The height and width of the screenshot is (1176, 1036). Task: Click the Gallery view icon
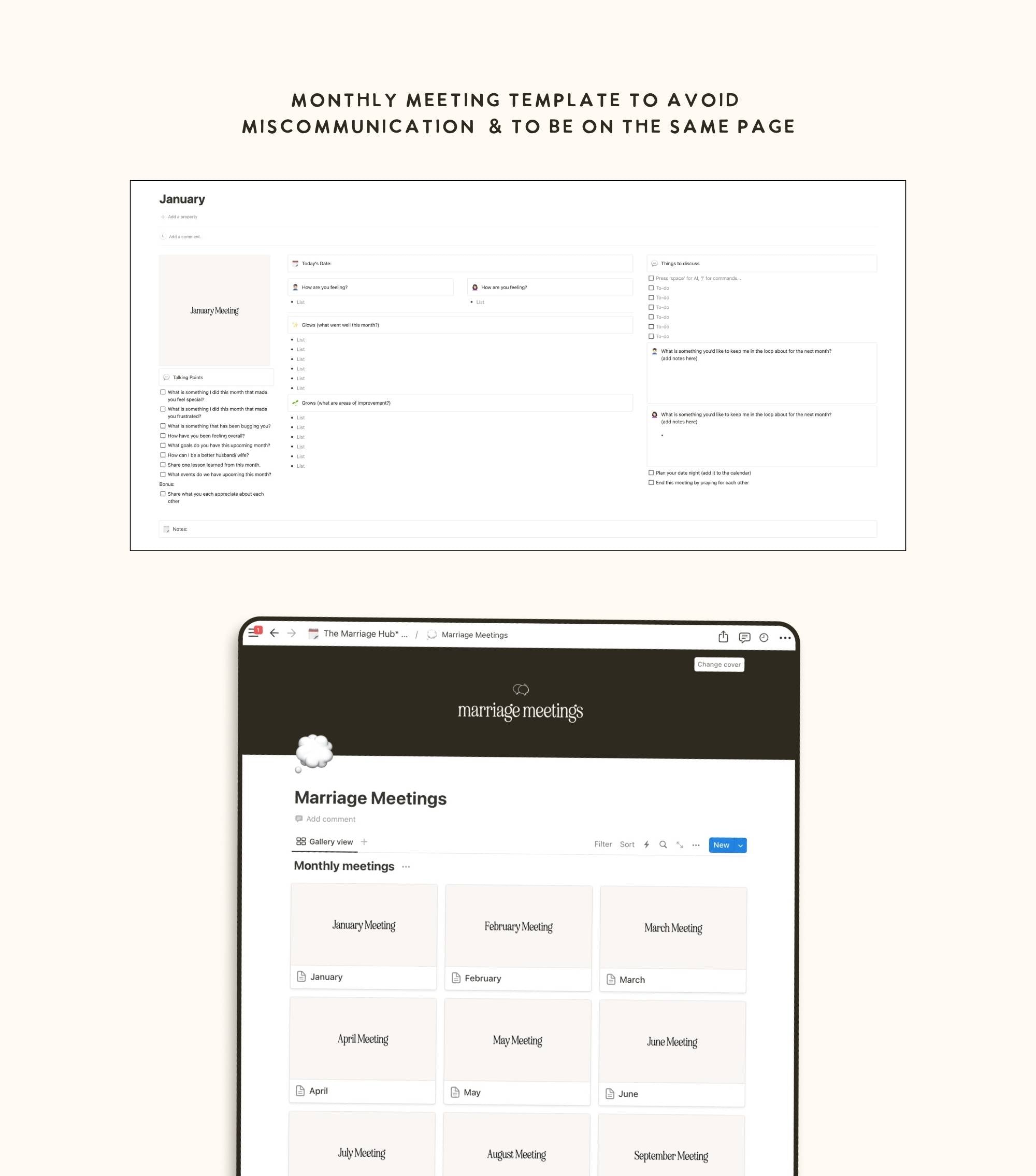[303, 844]
